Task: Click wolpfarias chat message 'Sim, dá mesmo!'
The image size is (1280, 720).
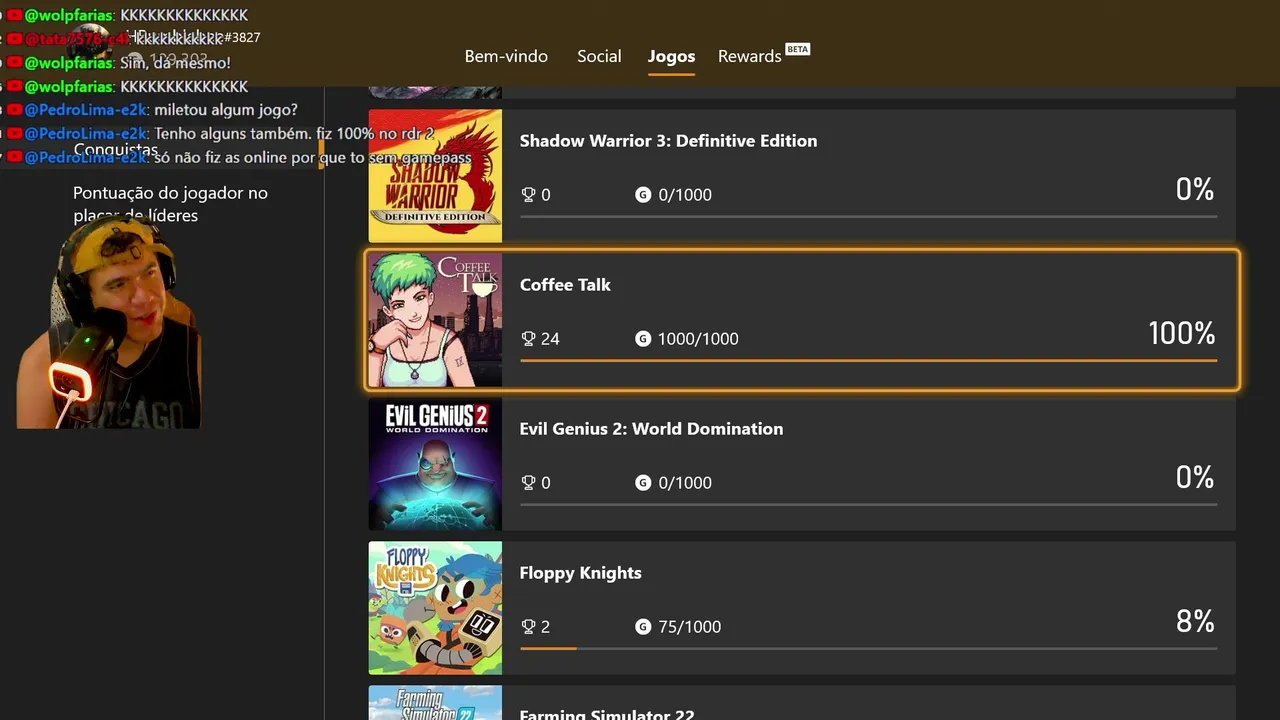Action: point(176,63)
